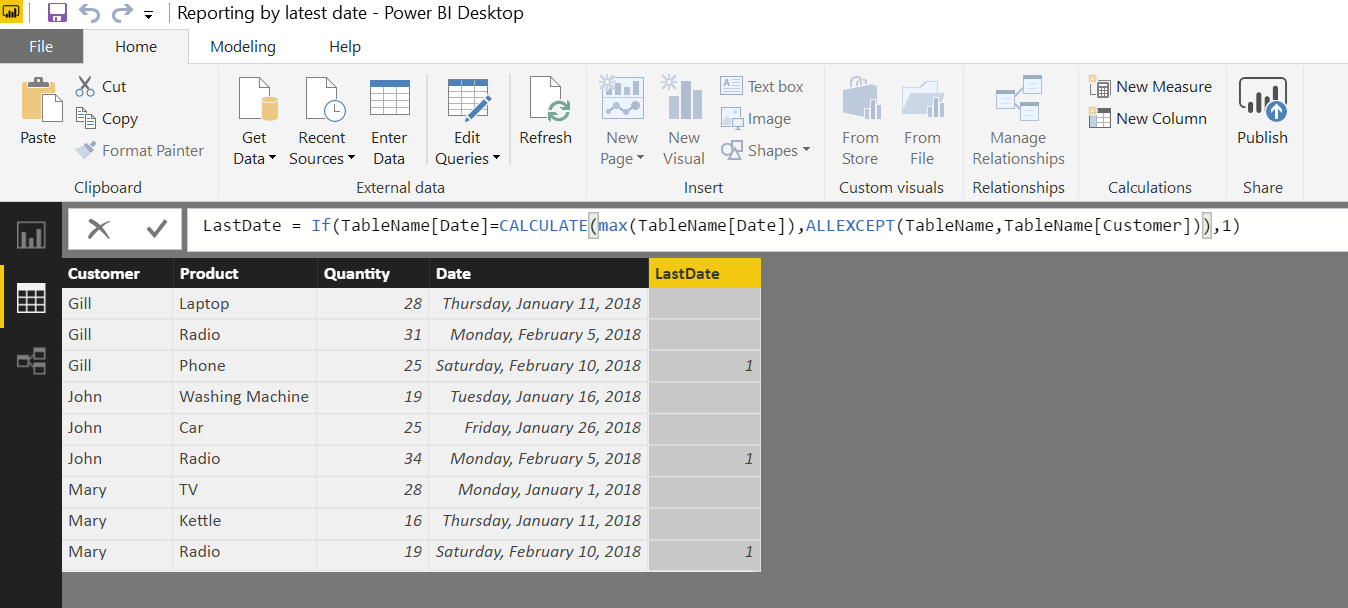Viewport: 1348px width, 608px height.
Task: Select the Date column header
Action: coord(539,273)
